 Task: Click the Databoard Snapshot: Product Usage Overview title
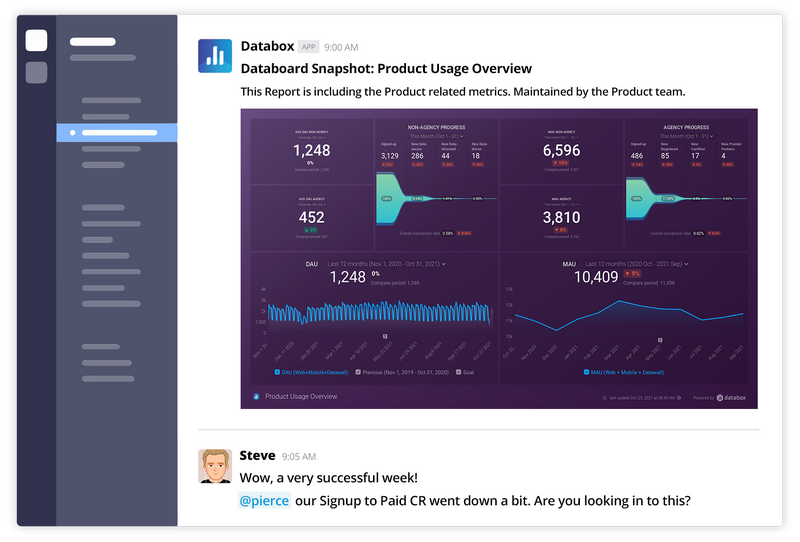pos(386,68)
